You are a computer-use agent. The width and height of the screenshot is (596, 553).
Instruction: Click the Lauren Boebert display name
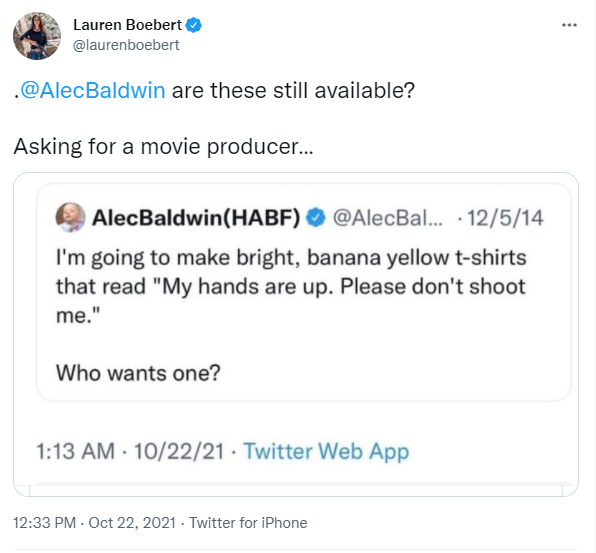tap(127, 25)
